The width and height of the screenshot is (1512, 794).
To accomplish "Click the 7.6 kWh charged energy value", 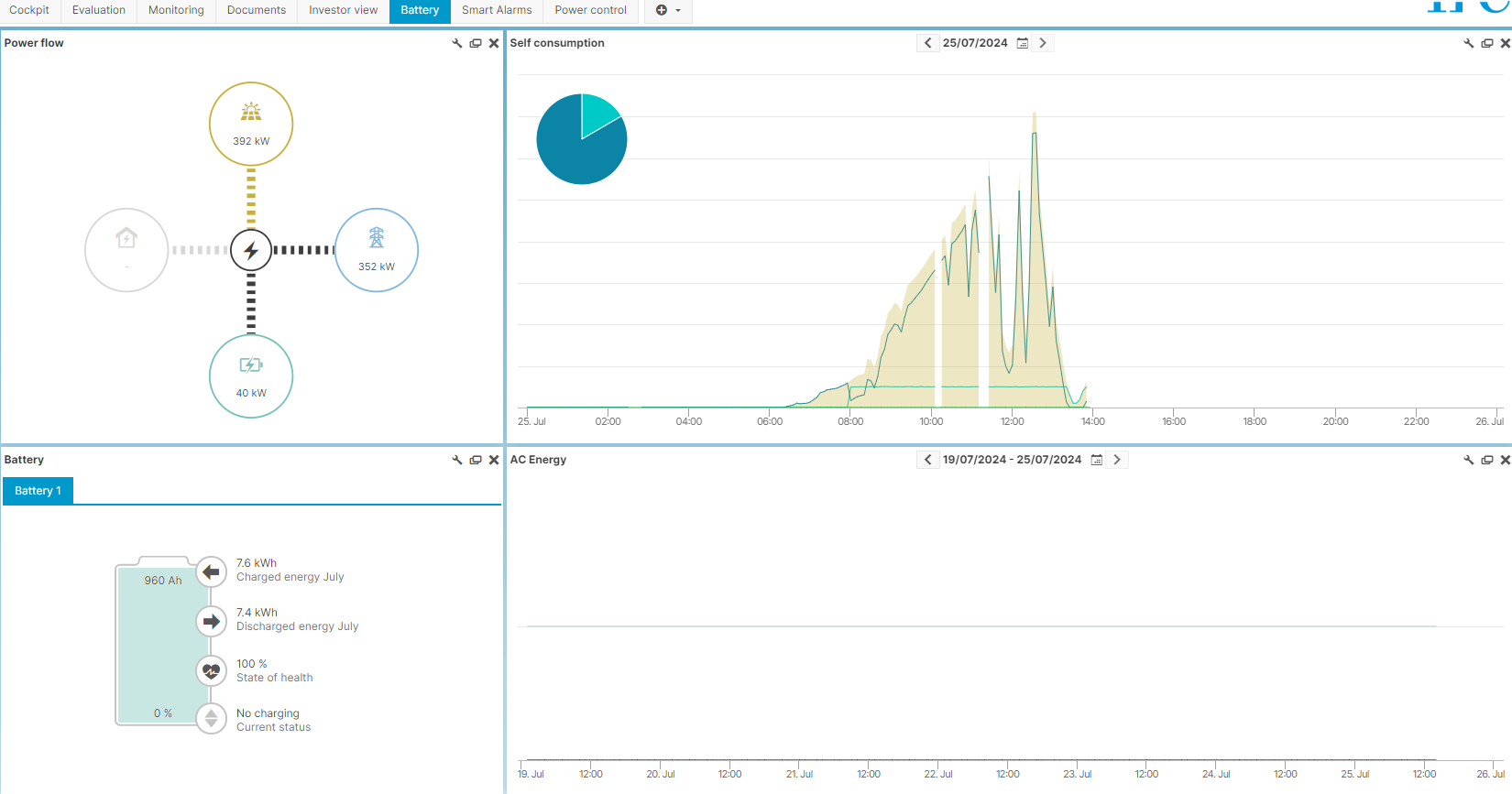I will point(257,563).
